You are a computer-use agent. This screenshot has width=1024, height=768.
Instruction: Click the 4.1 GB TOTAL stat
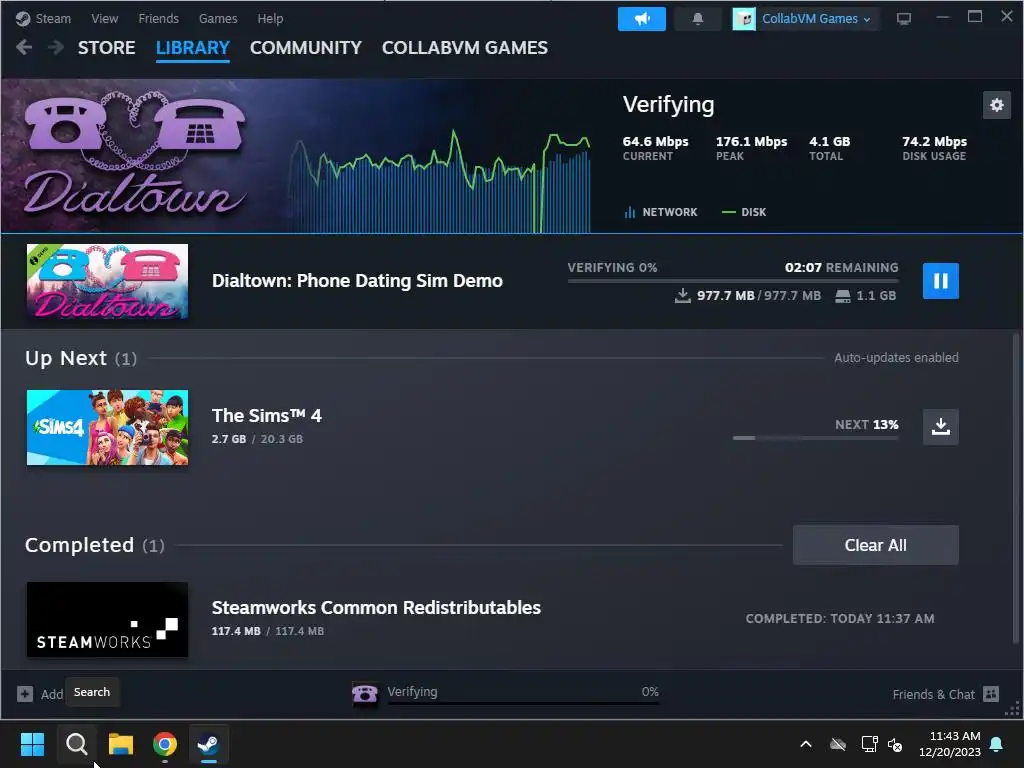pos(829,148)
